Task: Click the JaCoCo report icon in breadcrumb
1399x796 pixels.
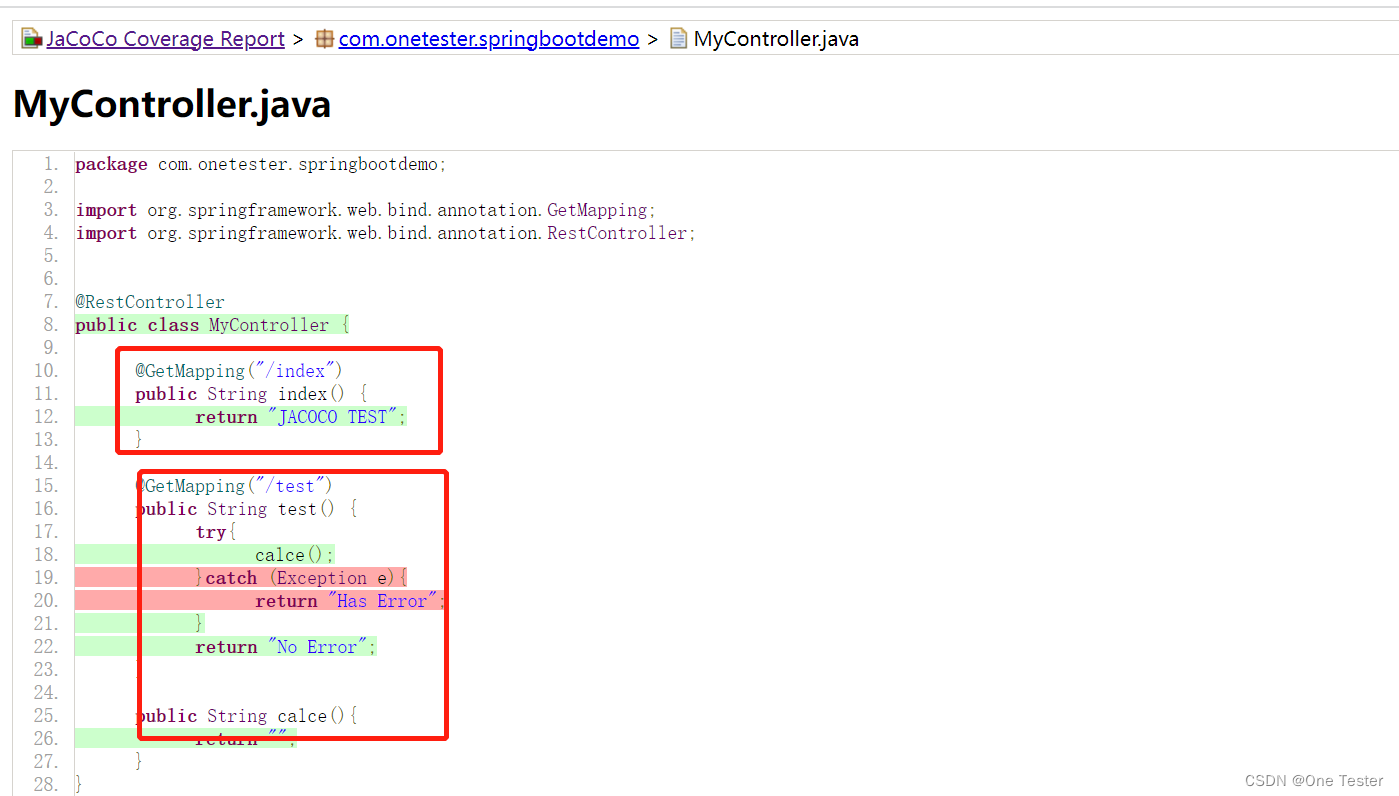Action: click(32, 39)
